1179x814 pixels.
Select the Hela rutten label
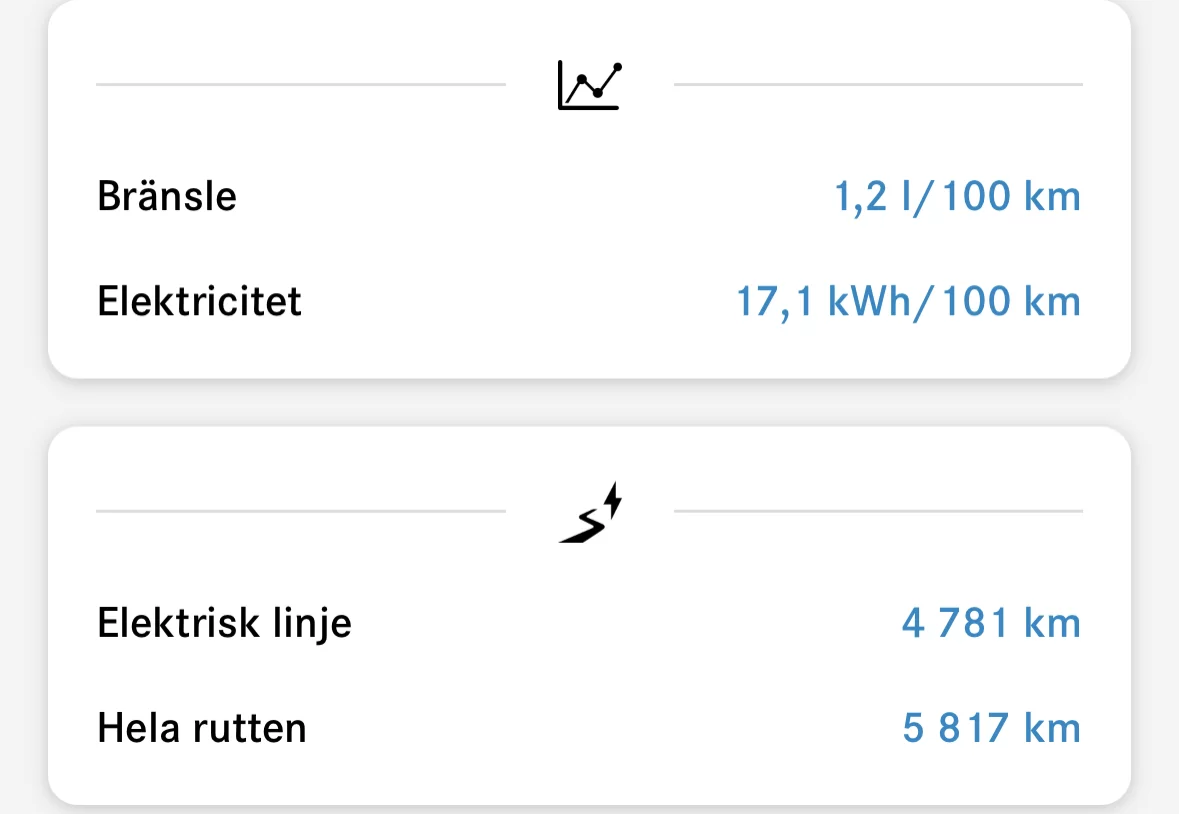[201, 728]
